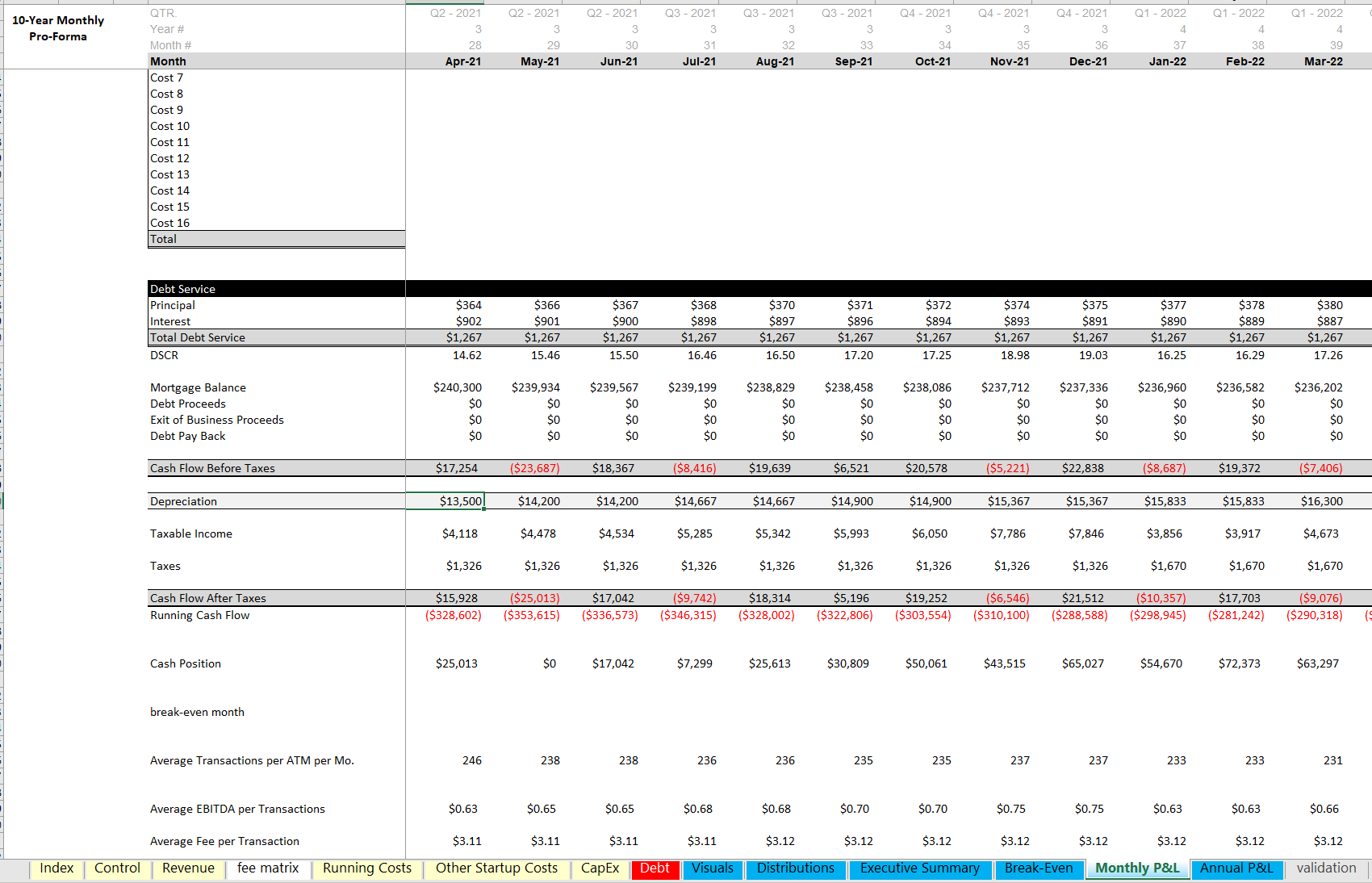Click Apr-21 running cash flow ($328,602)
Screen dimensions: 1372x883
453,615
